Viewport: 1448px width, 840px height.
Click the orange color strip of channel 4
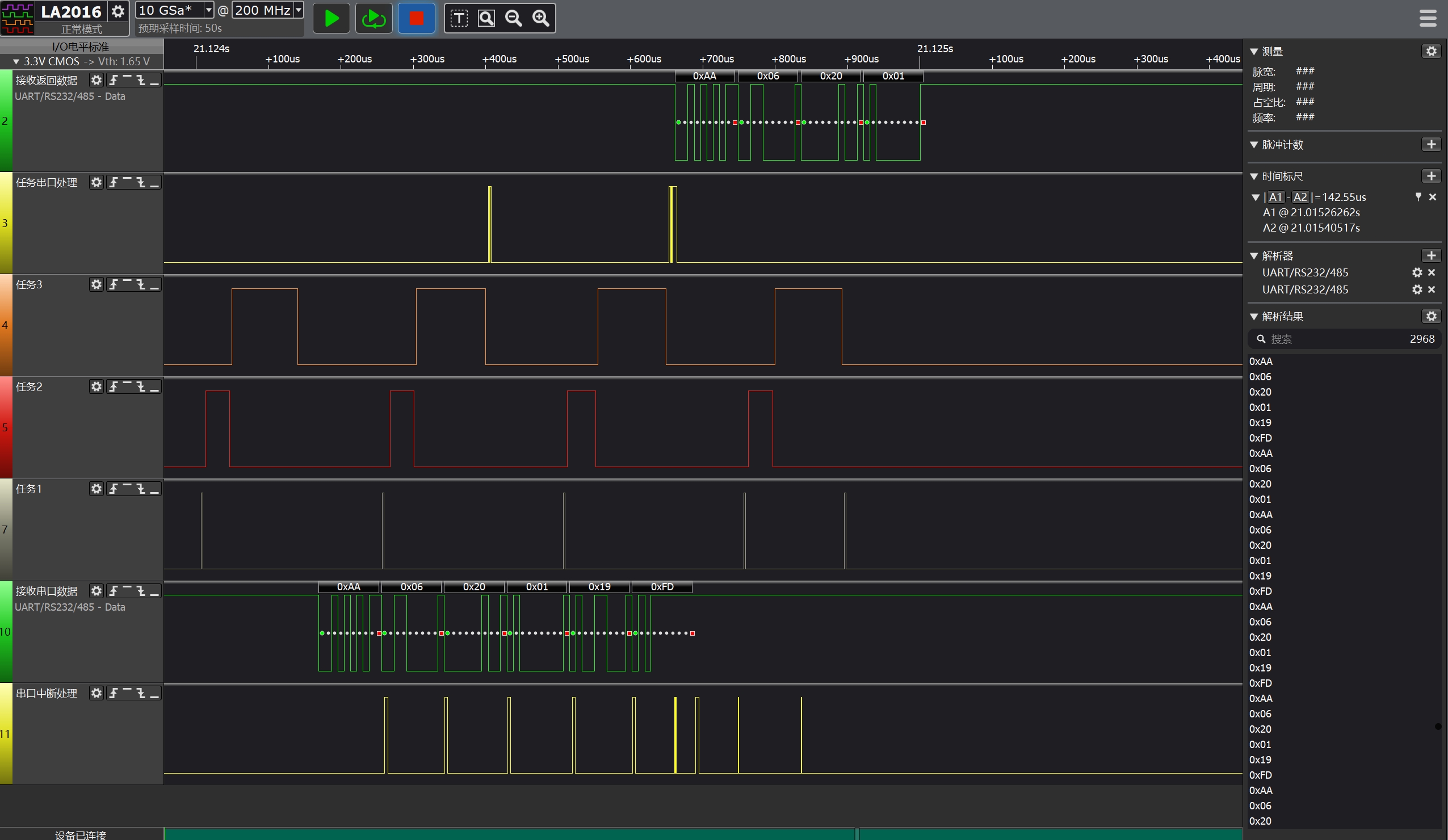(6, 325)
